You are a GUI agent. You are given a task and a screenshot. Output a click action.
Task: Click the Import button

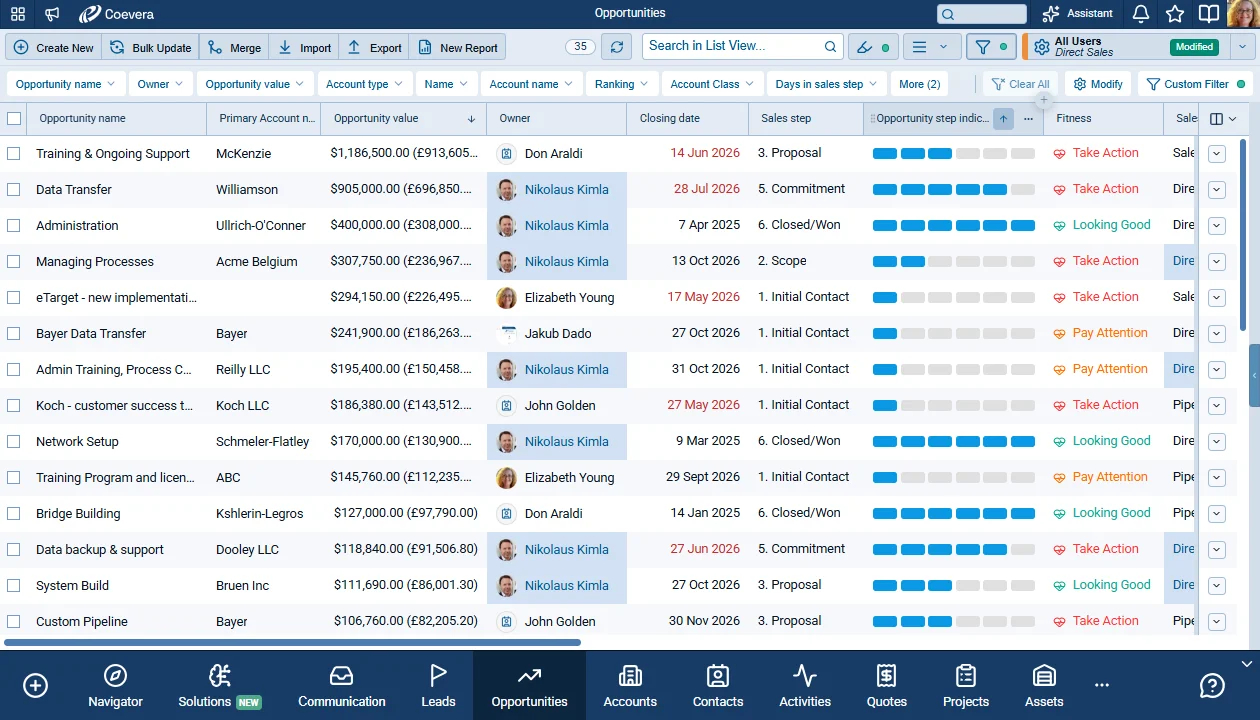304,47
